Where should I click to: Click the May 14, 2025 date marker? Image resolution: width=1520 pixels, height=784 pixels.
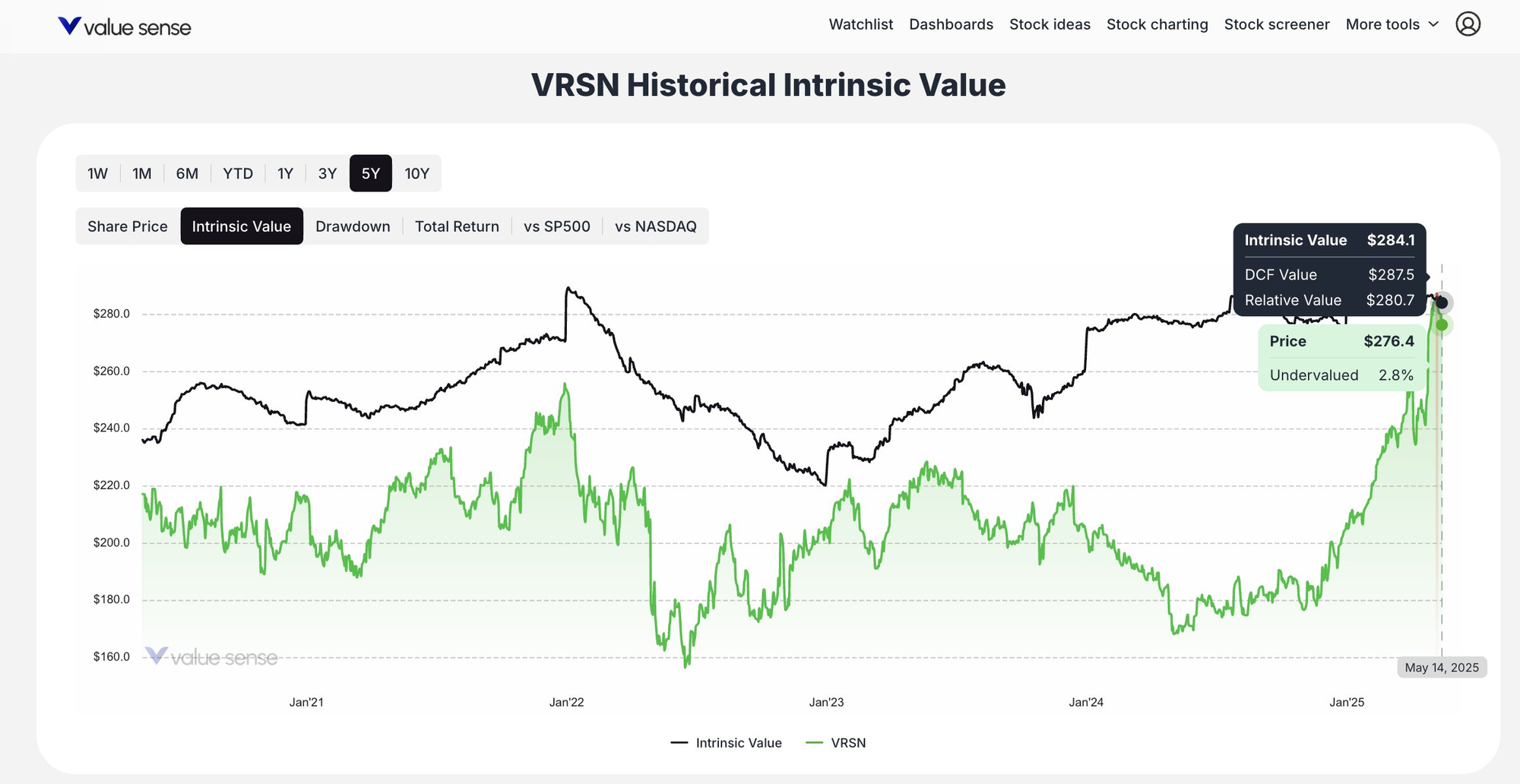coord(1441,667)
